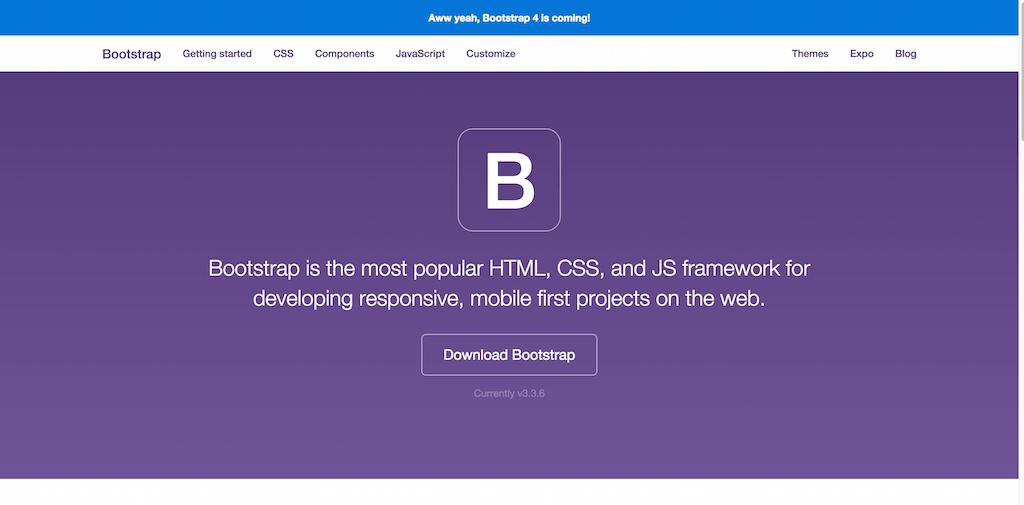Click the large Bootstrap B logo
Image resolution: width=1024 pixels, height=505 pixels.
[x=509, y=180]
